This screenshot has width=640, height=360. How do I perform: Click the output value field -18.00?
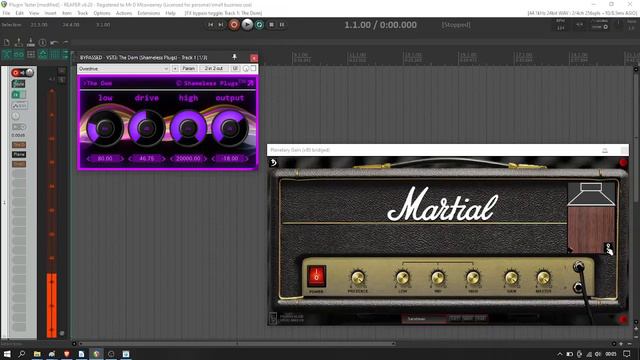point(230,158)
